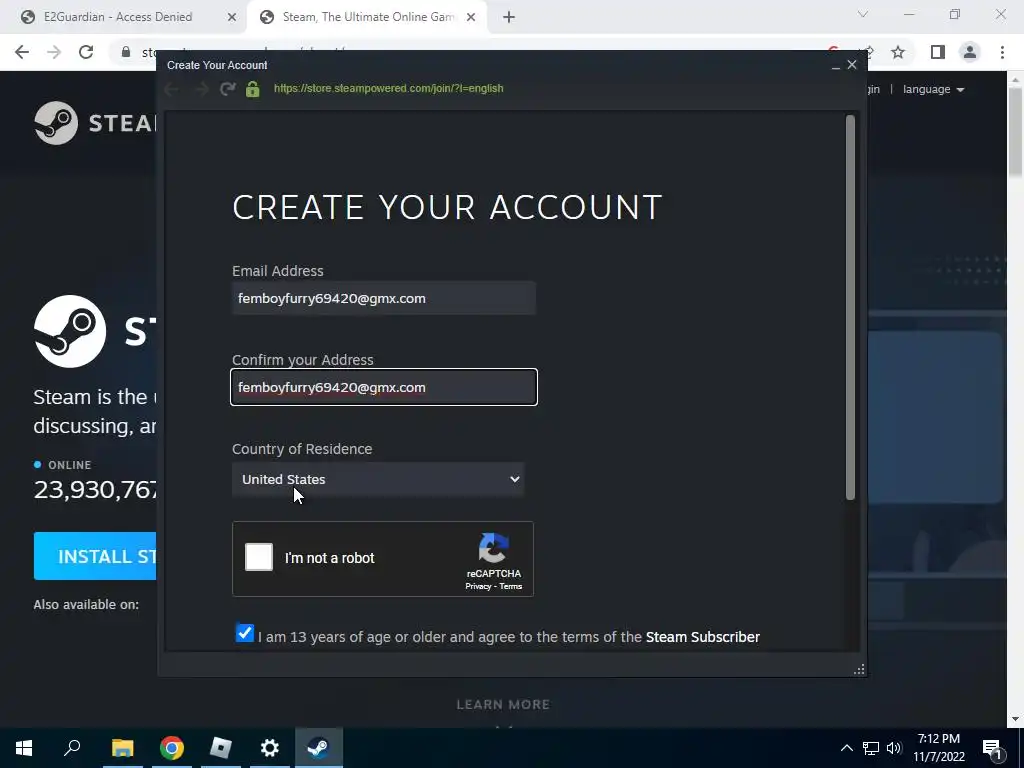
Task: Open the taskbar clock showing 7:12 PM
Action: coord(938,748)
